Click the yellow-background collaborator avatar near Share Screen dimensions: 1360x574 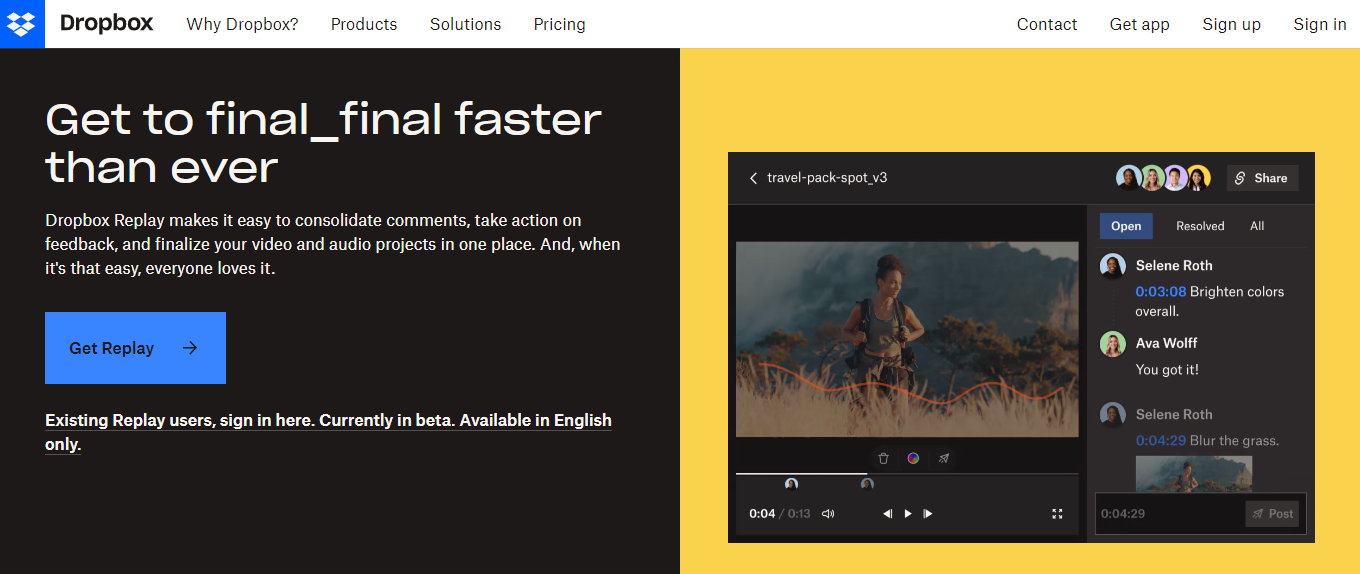(1198, 178)
